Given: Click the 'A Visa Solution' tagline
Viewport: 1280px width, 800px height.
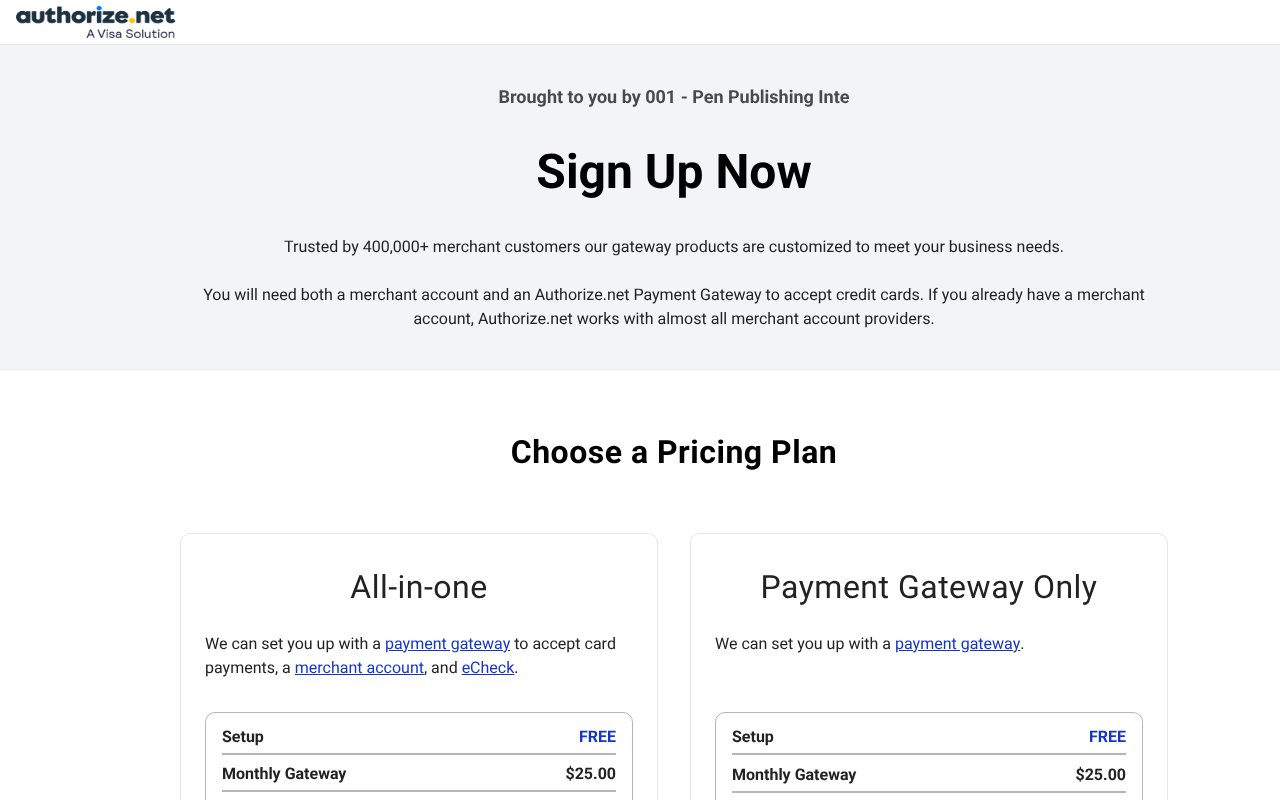Looking at the screenshot, I should coord(130,33).
